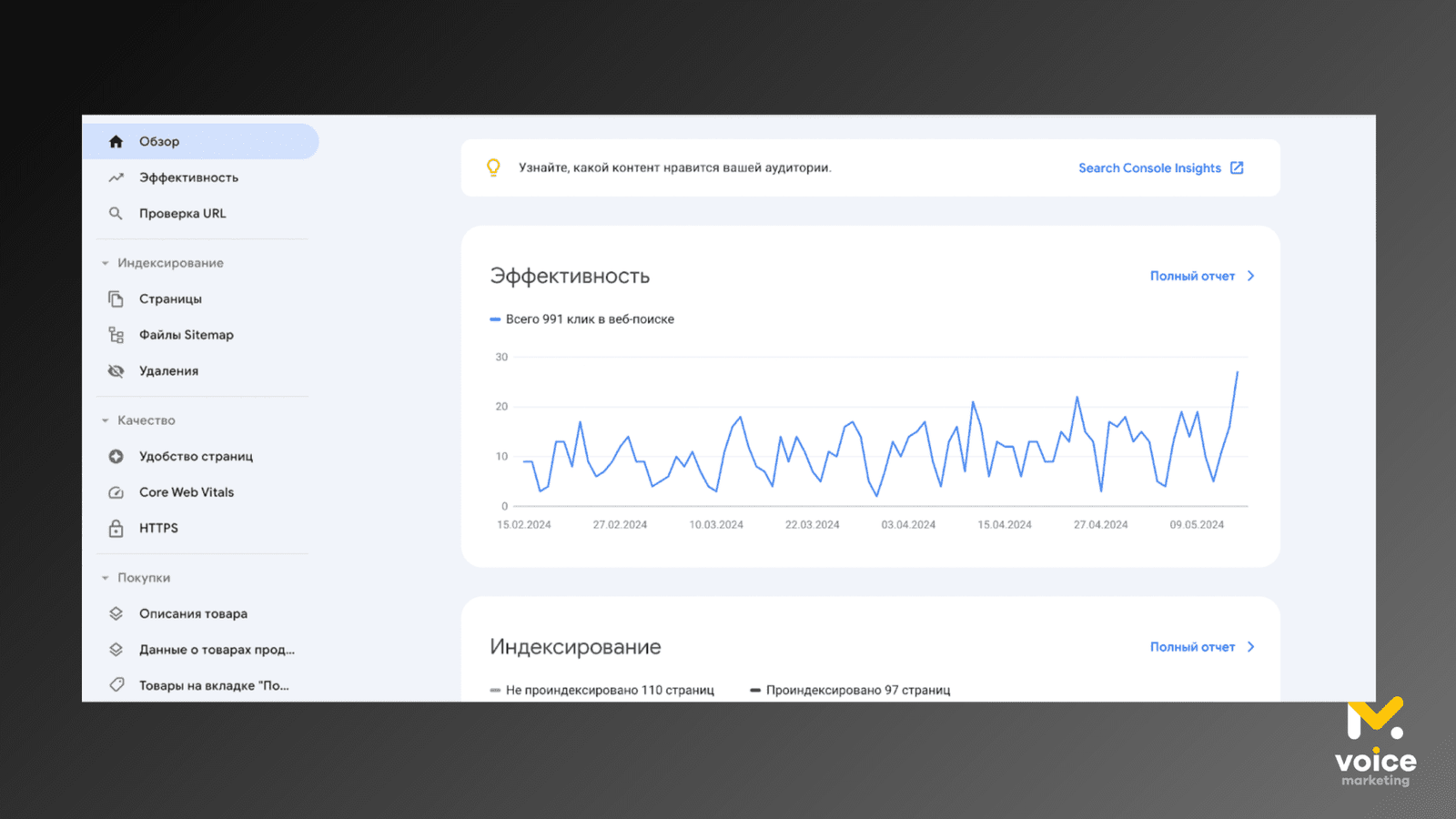Click the layers icon for Данные о товарах
Image resolution: width=1456 pixels, height=819 pixels.
[x=116, y=650]
